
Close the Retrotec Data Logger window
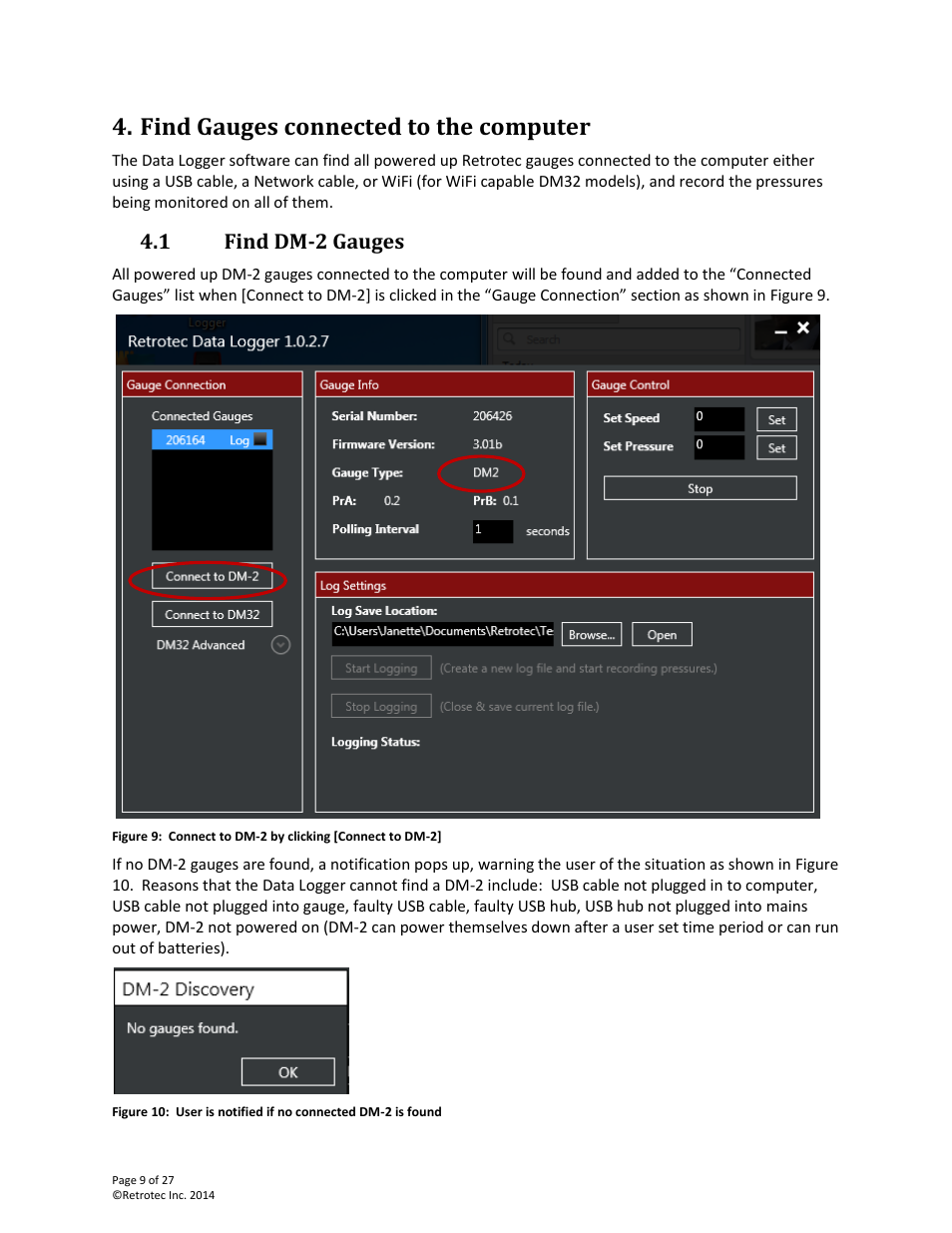(x=803, y=327)
